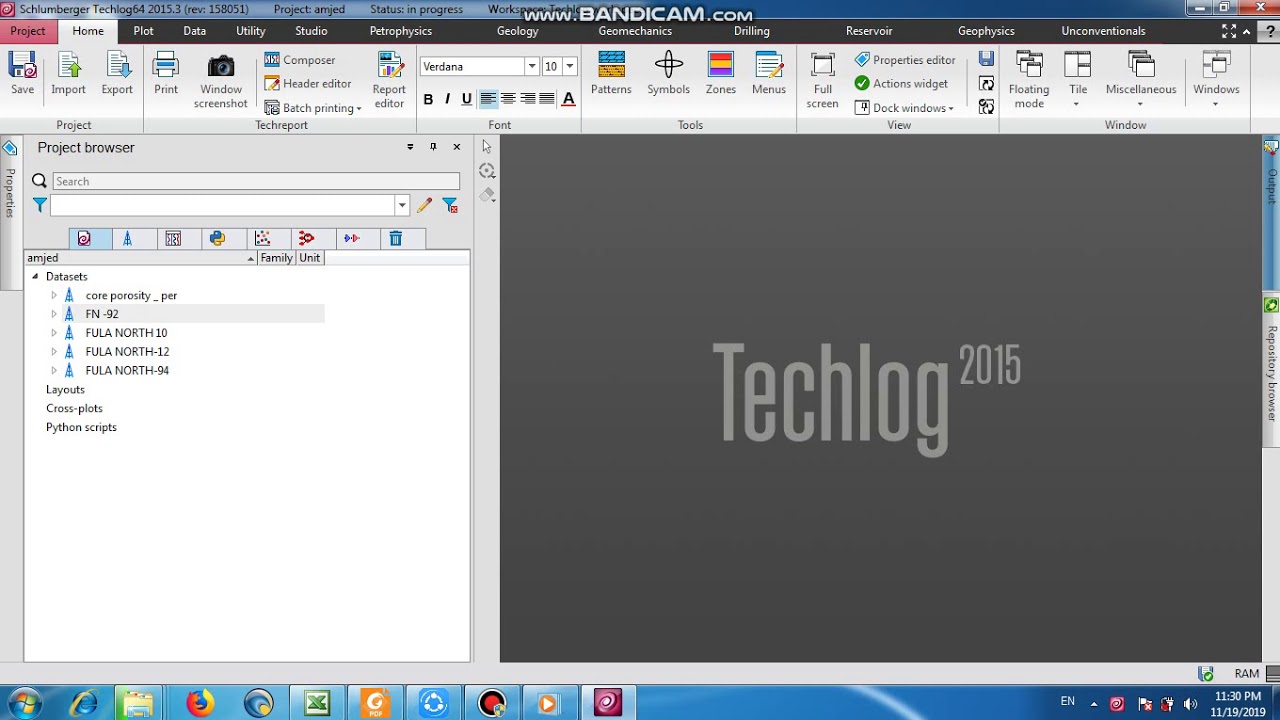1280x720 pixels.
Task: Expand the FULA NORTH-12 dataset
Action: pyautogui.click(x=54, y=352)
